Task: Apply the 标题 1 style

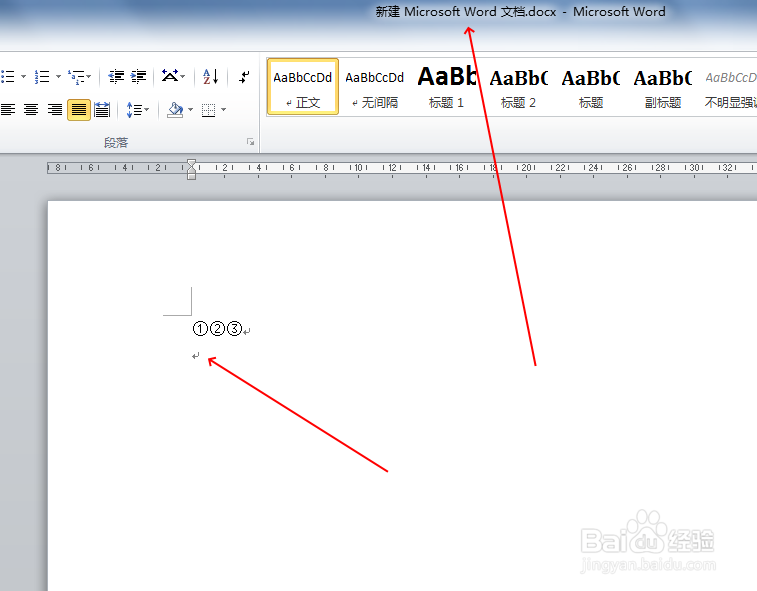Action: pos(446,87)
